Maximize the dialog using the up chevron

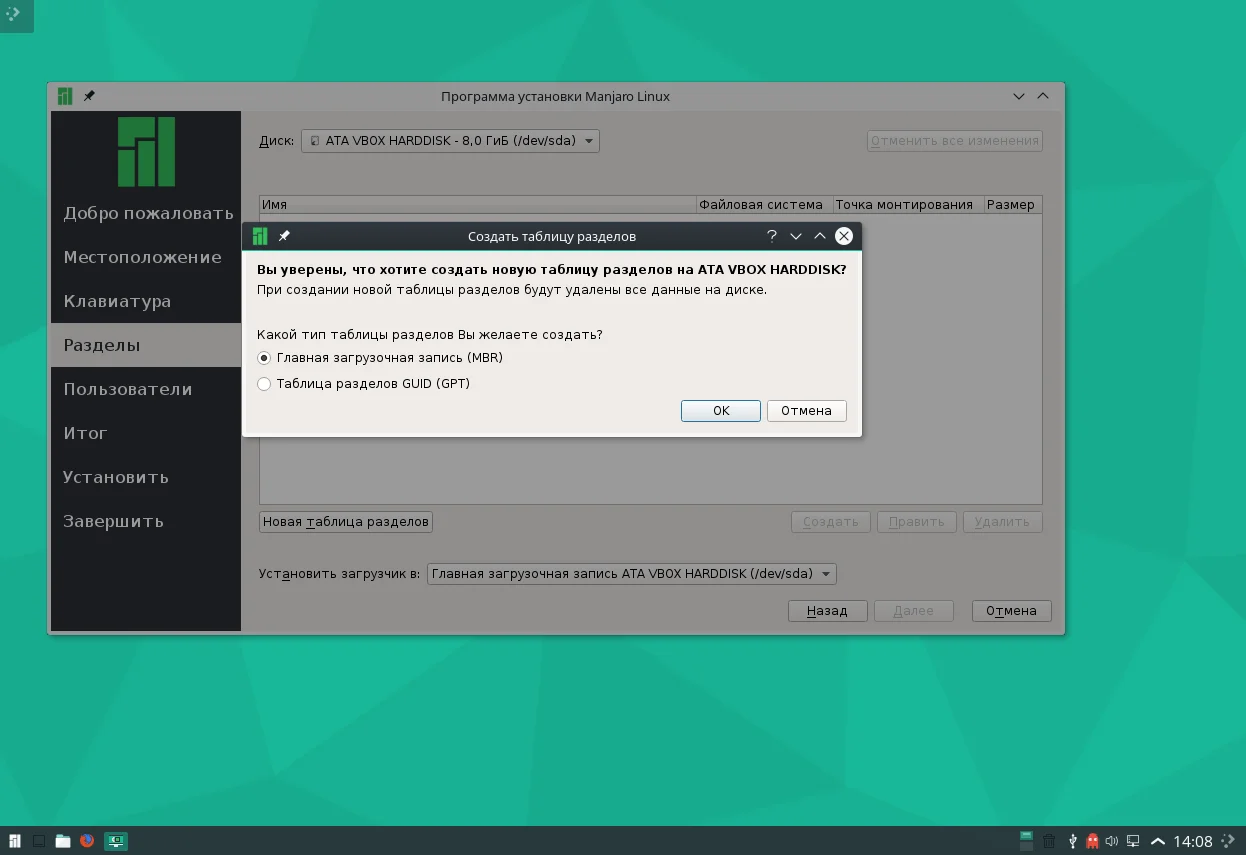[x=820, y=237]
